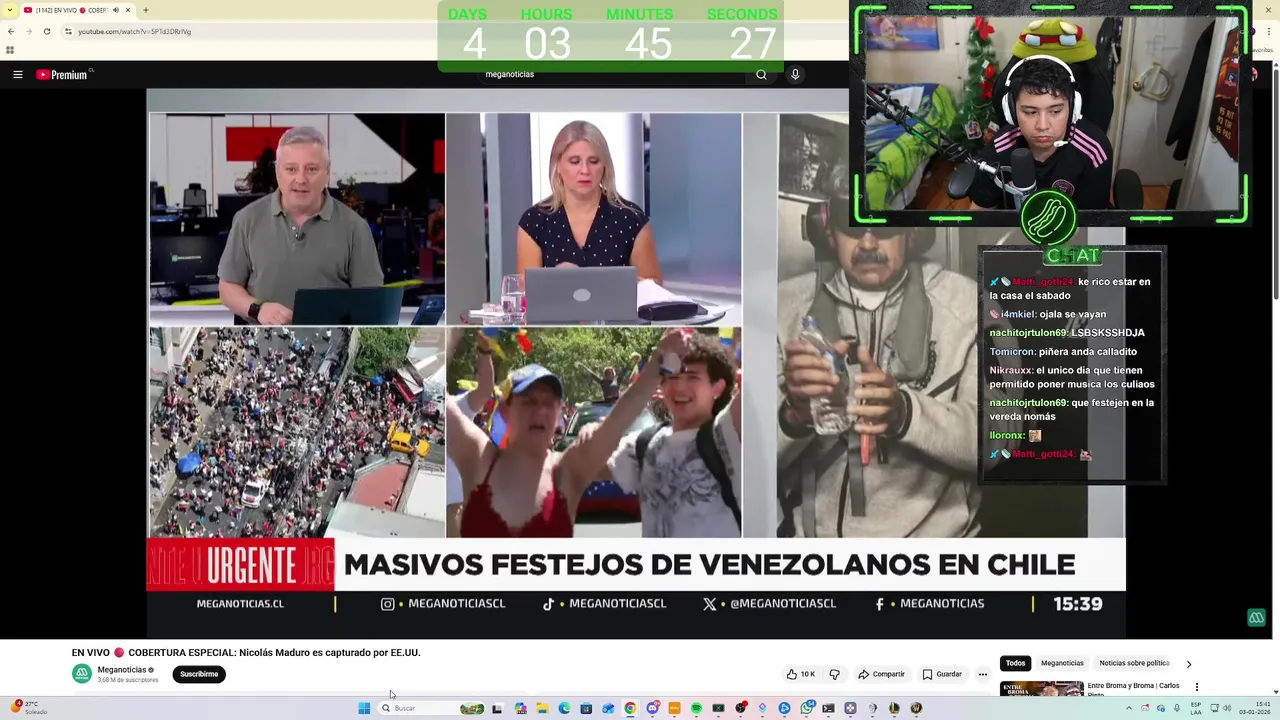Viewport: 1280px width, 720px height.
Task: Open Discord in the taskbar
Action: [652, 708]
